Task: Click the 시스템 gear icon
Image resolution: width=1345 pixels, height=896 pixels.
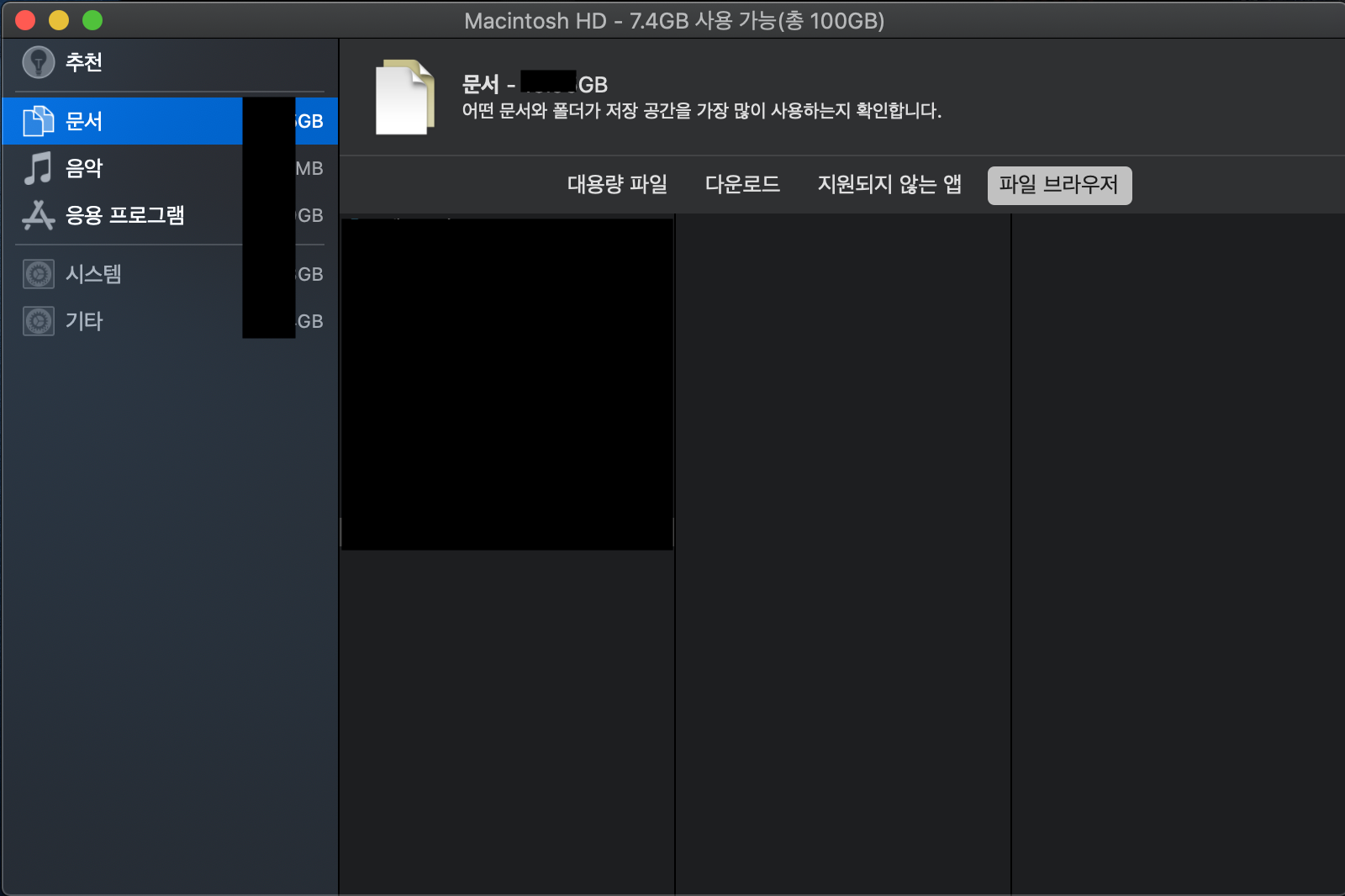Action: (38, 274)
